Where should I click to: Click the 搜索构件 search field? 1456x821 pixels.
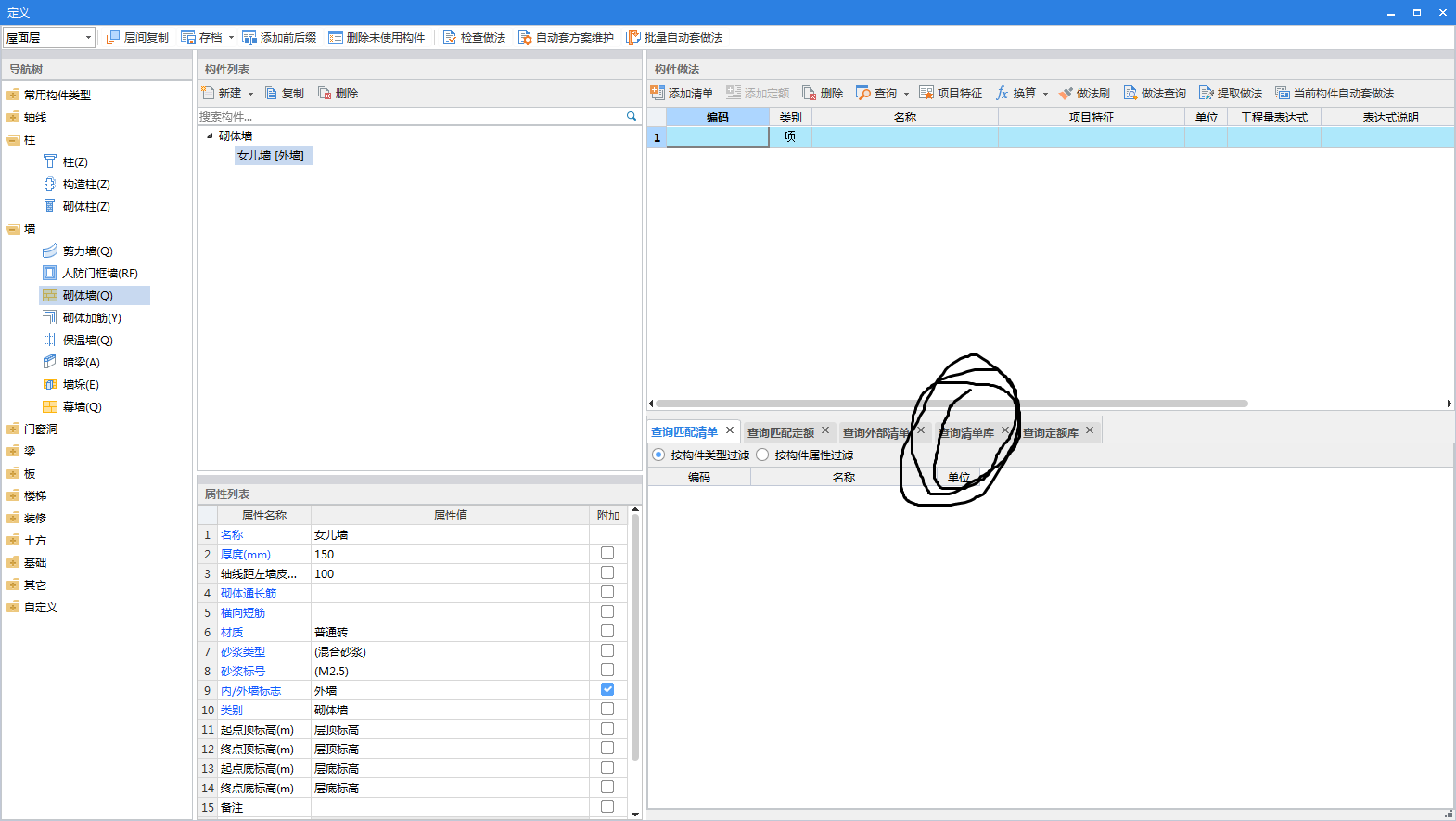tap(412, 116)
